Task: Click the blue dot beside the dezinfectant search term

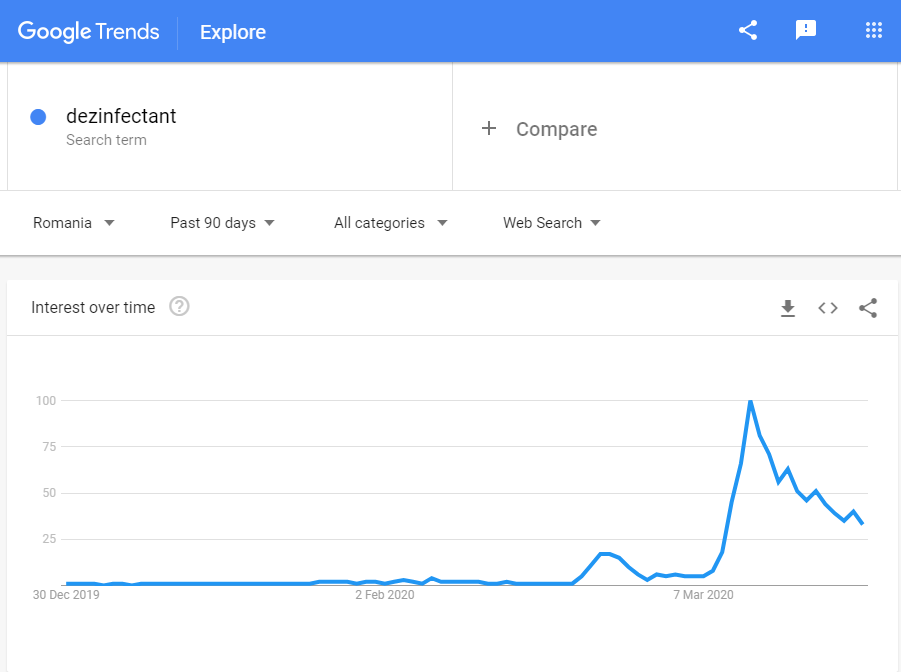Action: (37, 117)
